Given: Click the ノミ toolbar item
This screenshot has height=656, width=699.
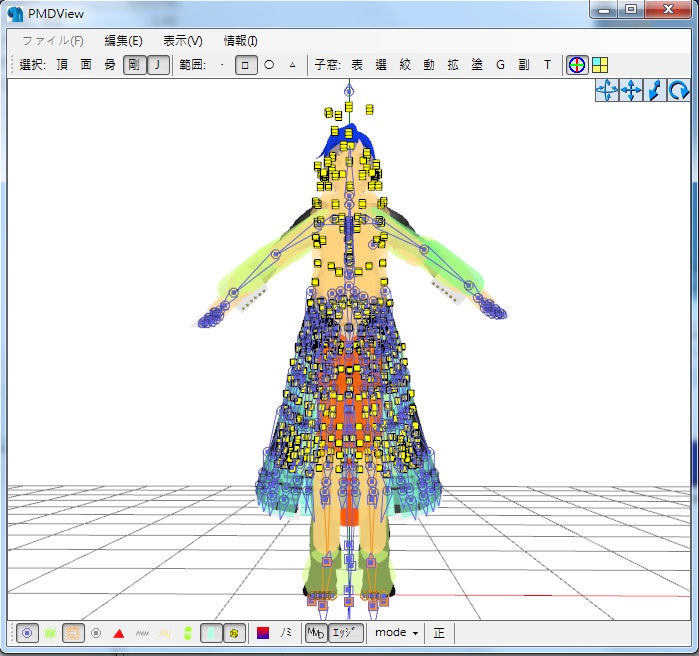Looking at the screenshot, I should click(286, 633).
